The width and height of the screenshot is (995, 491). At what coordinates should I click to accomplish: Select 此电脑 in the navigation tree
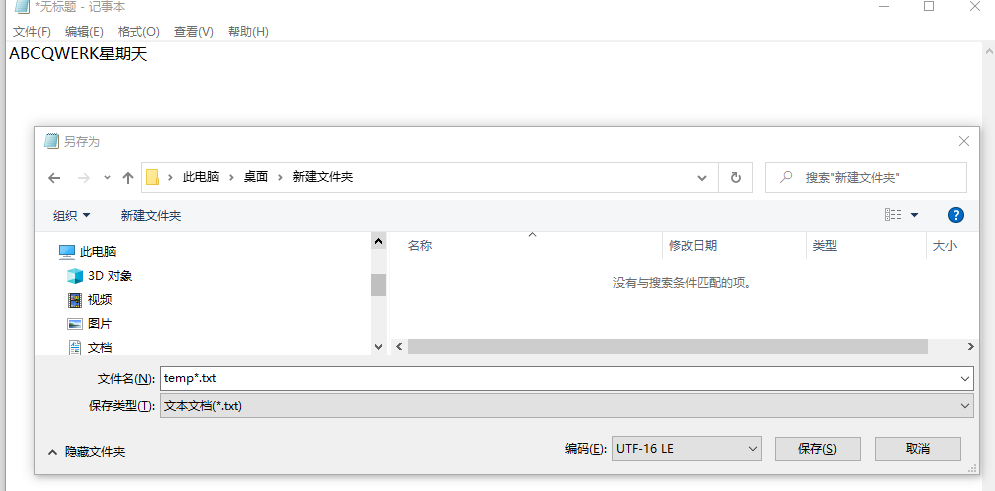(x=97, y=251)
